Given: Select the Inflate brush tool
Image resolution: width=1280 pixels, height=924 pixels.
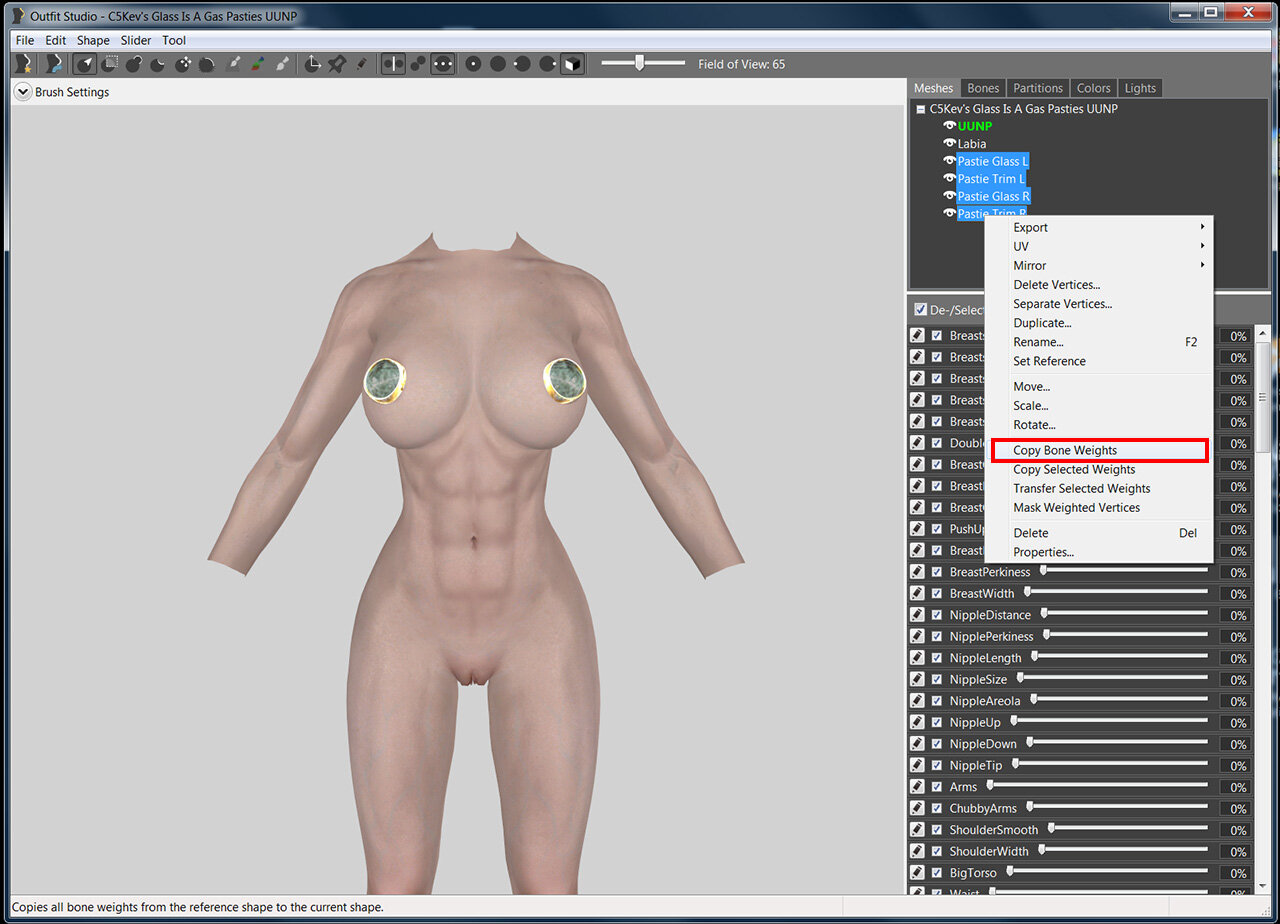Looking at the screenshot, I should tap(134, 64).
